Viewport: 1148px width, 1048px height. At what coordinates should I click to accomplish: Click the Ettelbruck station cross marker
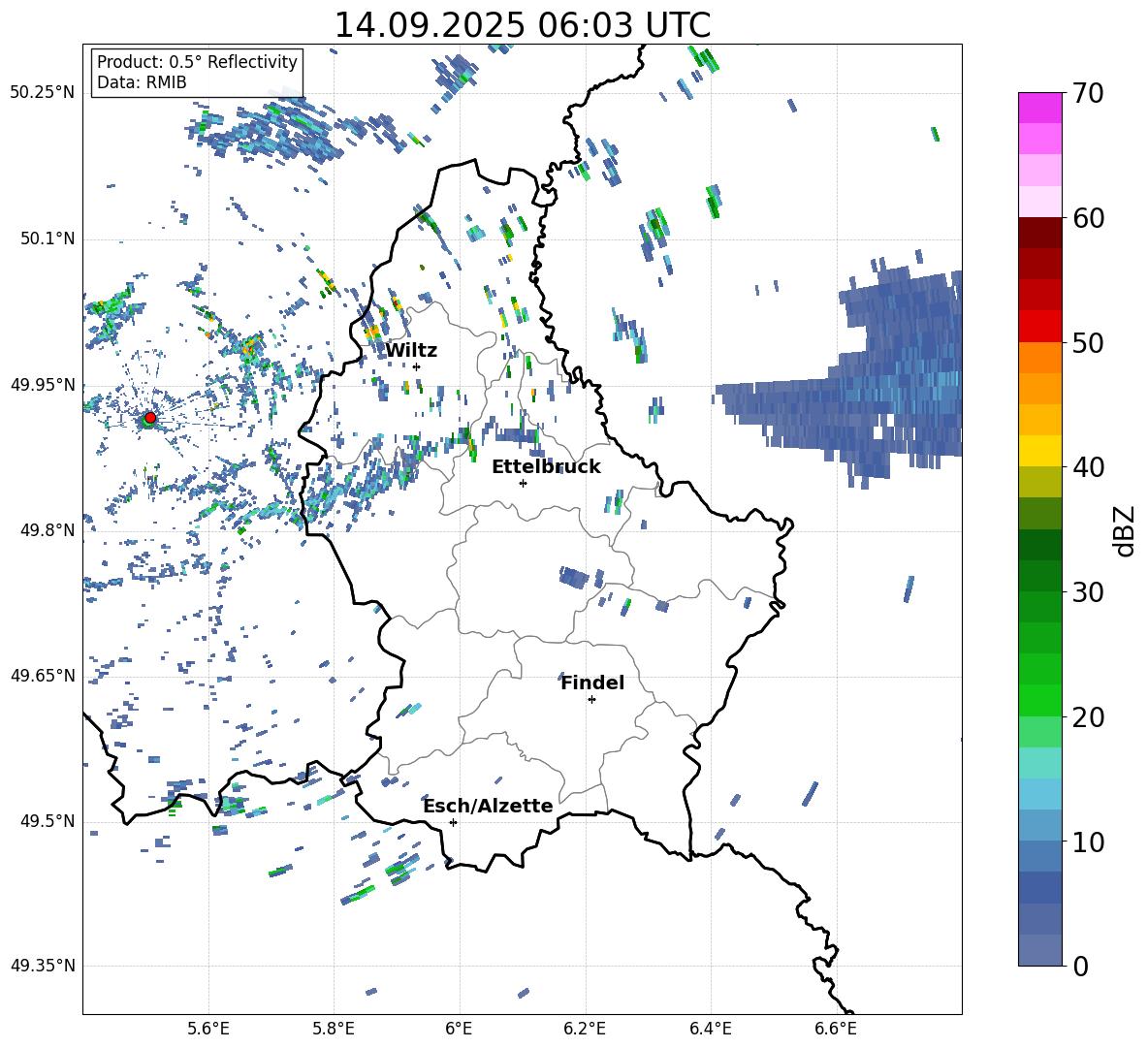(523, 483)
